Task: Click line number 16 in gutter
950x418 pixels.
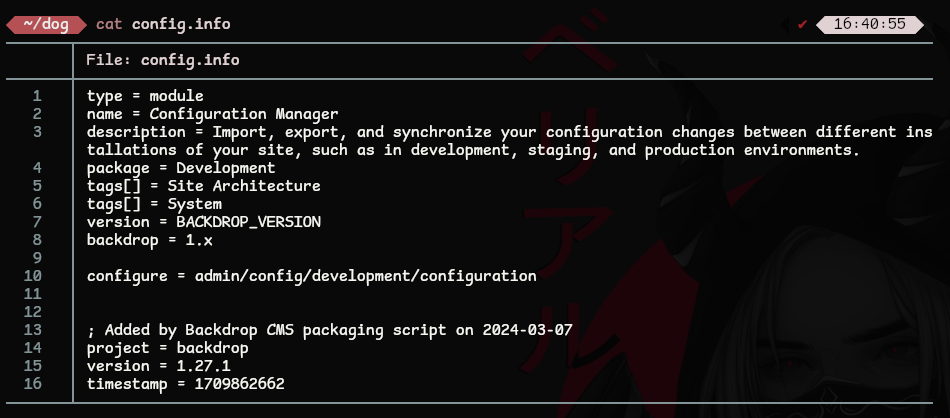Action: (x=33, y=383)
